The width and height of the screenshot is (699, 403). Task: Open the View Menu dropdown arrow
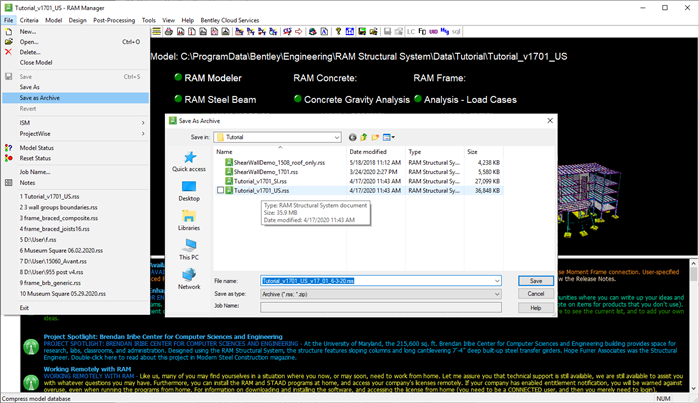(392, 136)
